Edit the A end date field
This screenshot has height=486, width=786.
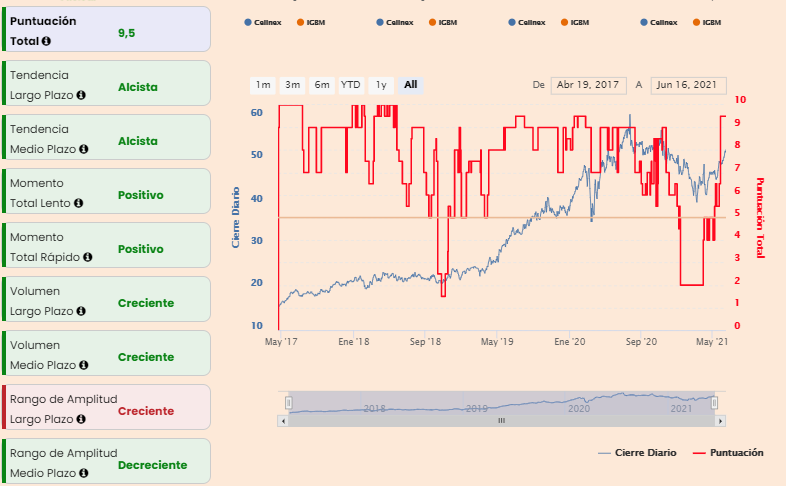click(x=688, y=85)
